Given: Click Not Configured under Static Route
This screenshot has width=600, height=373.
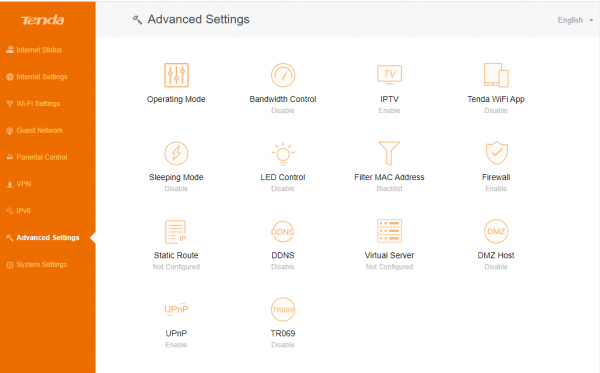Looking at the screenshot, I should [176, 267].
